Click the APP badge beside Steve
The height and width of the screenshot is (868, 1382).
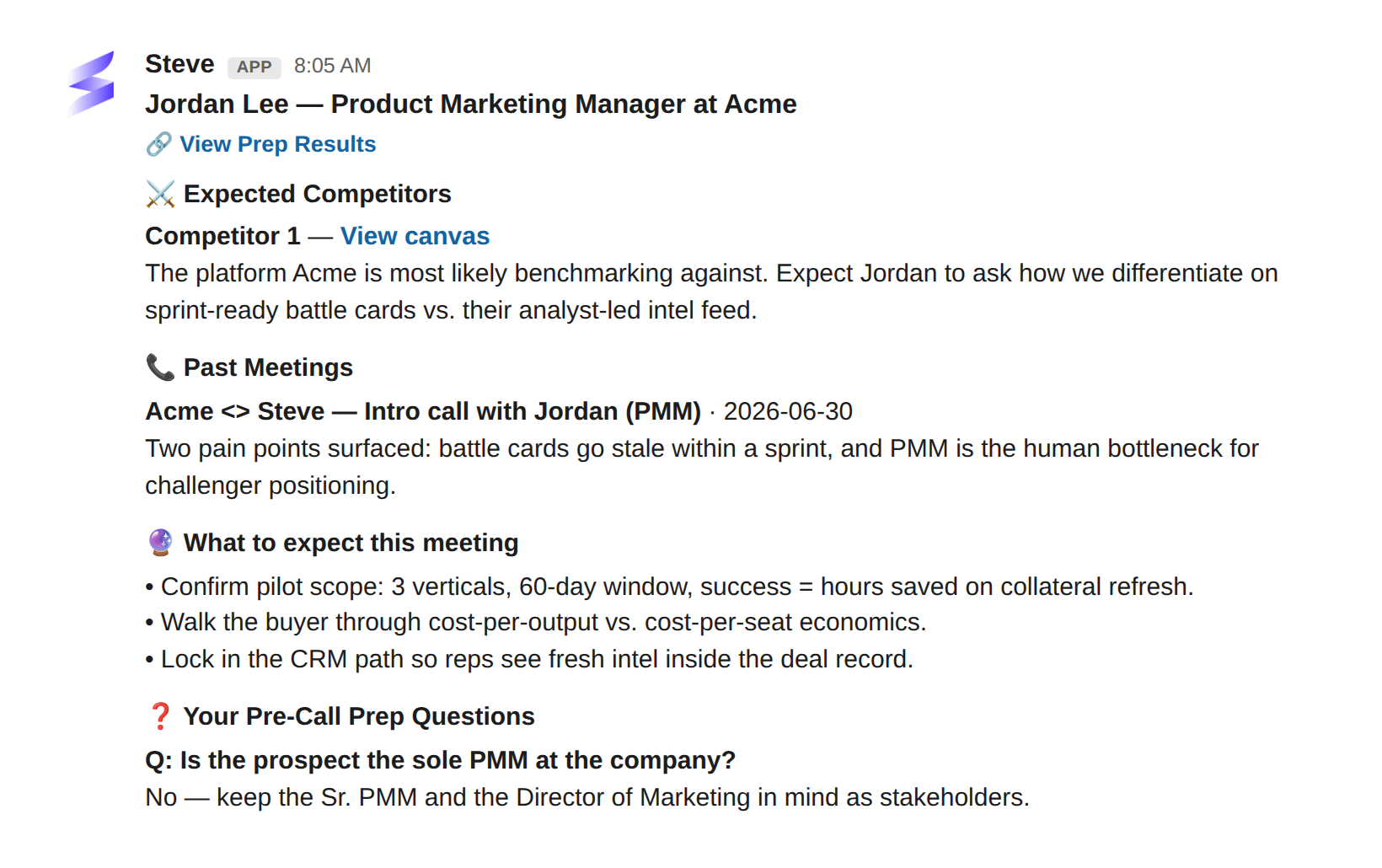tap(254, 67)
